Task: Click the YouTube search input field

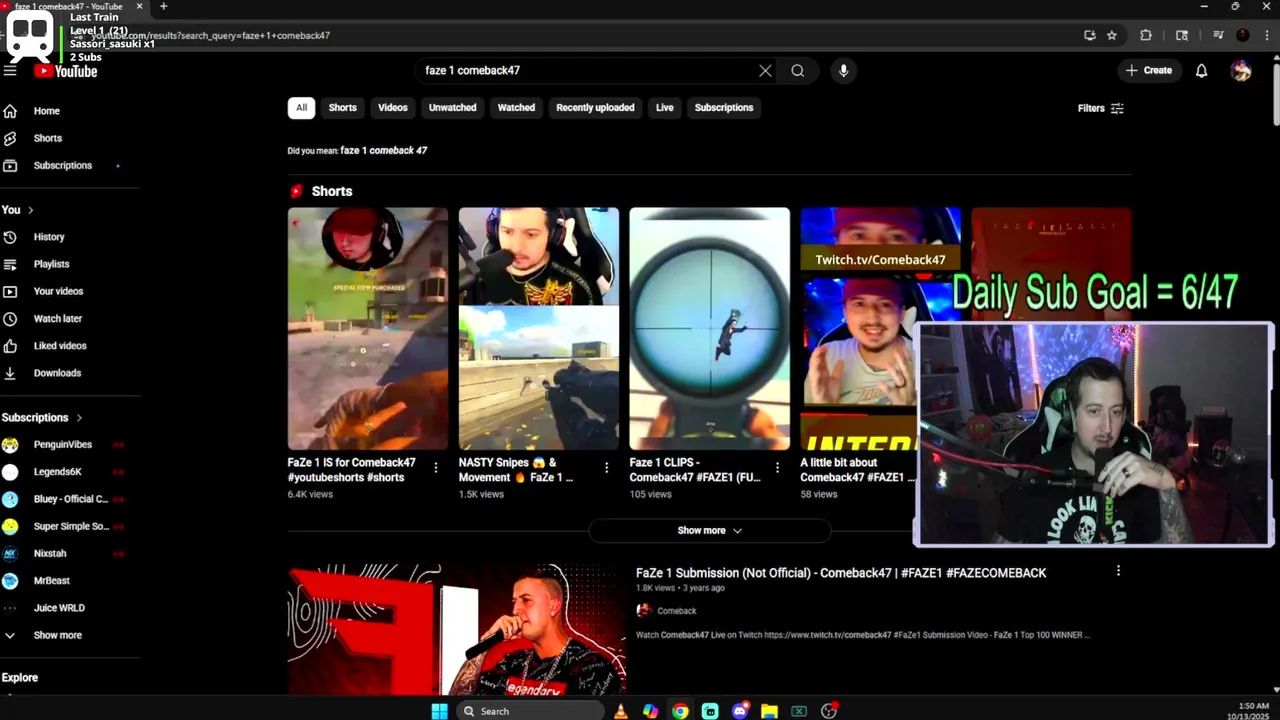Action: pos(588,70)
